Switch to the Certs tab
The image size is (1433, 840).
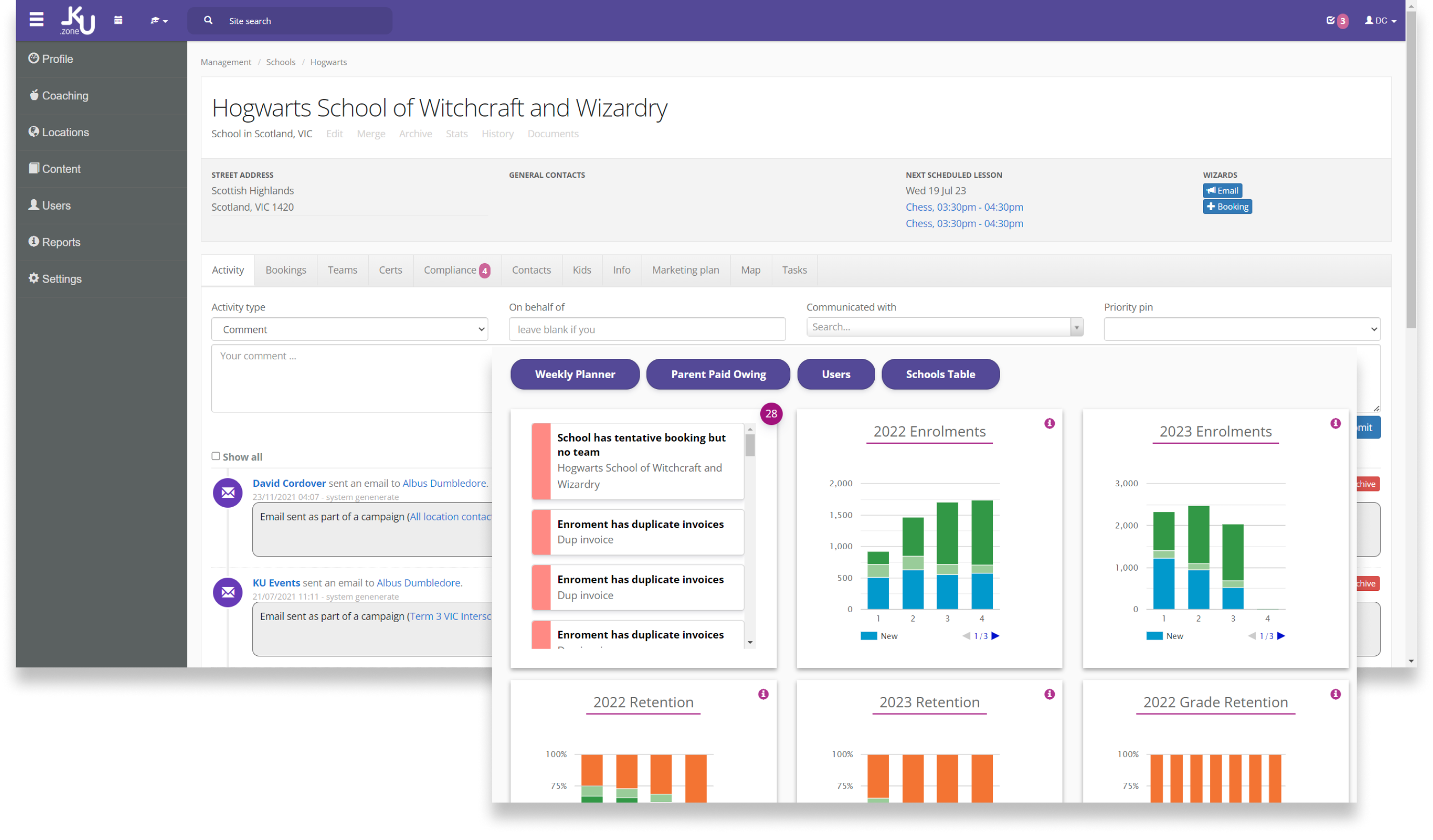click(390, 270)
